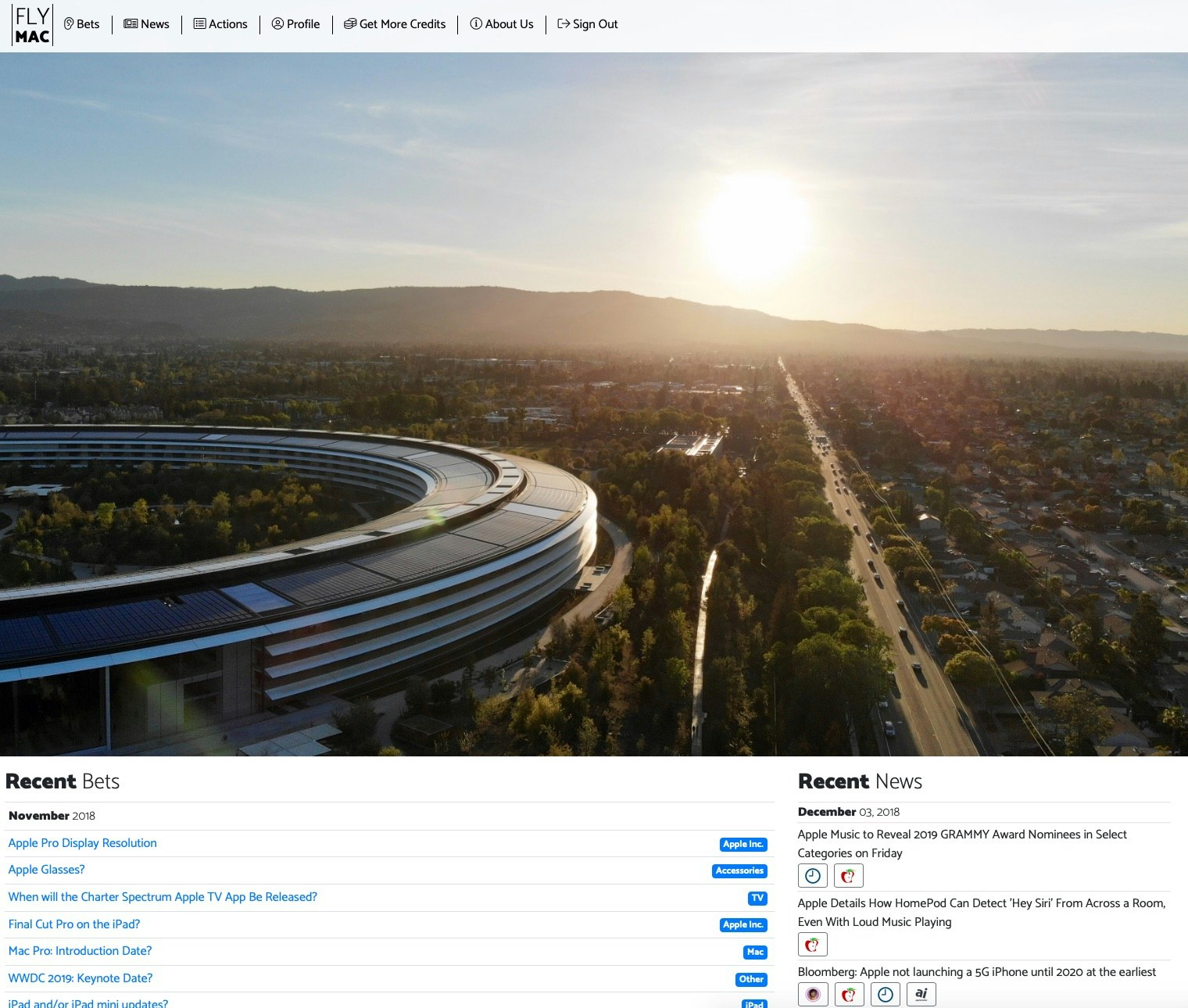
Task: Select Profile from the navigation bar
Action: tap(303, 23)
